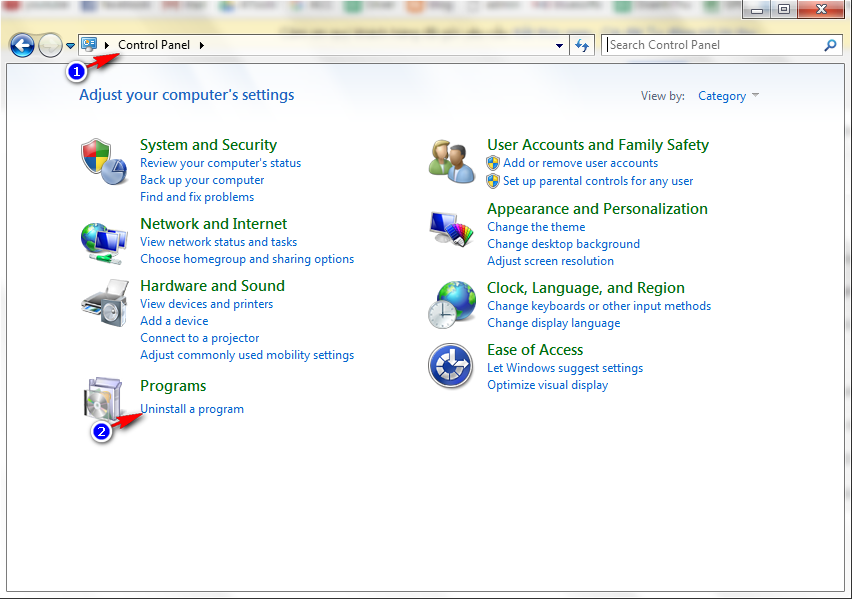
Task: Focus the Search Control Panel field
Action: pos(714,45)
